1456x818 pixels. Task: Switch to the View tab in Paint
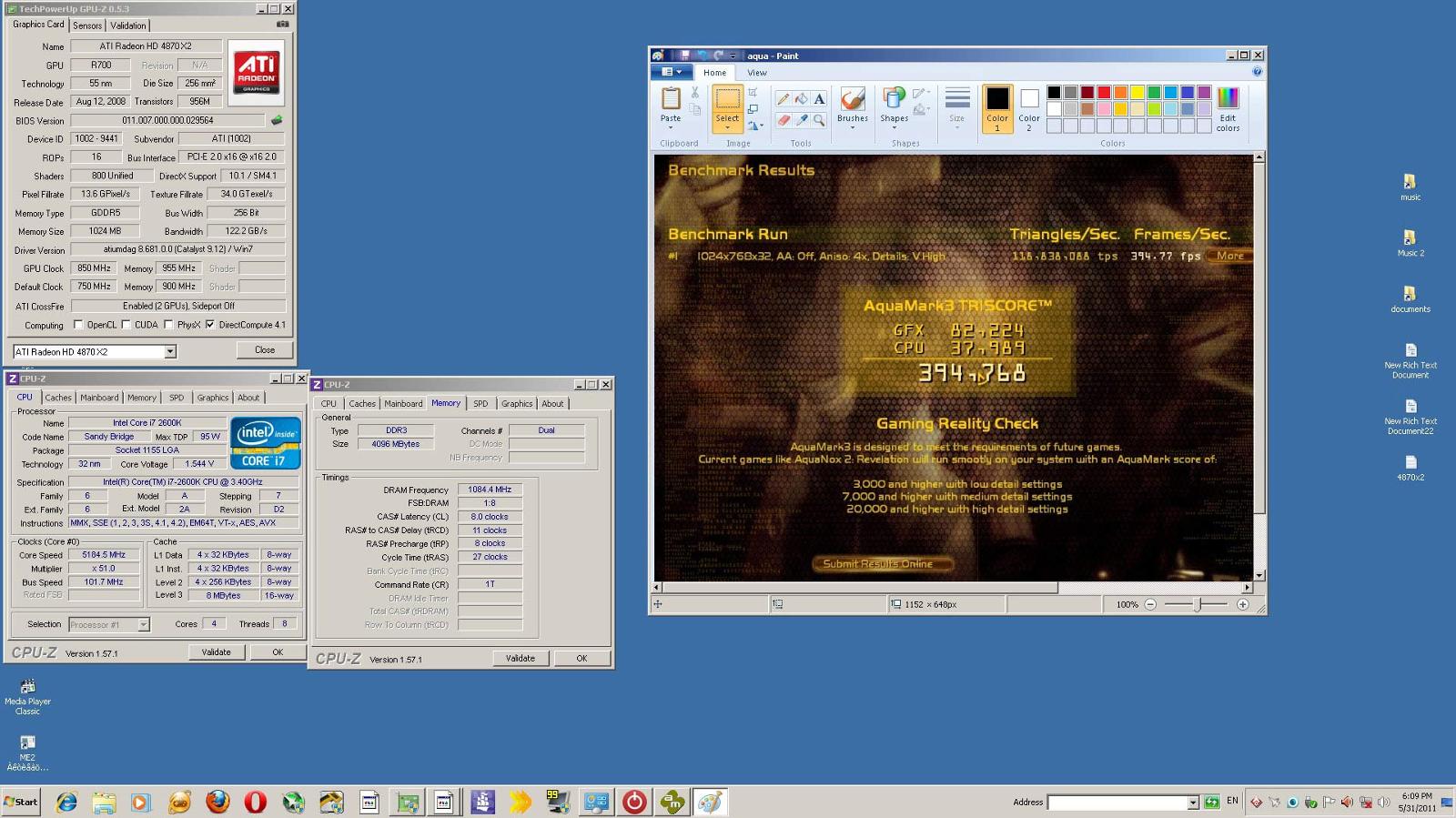[x=757, y=73]
